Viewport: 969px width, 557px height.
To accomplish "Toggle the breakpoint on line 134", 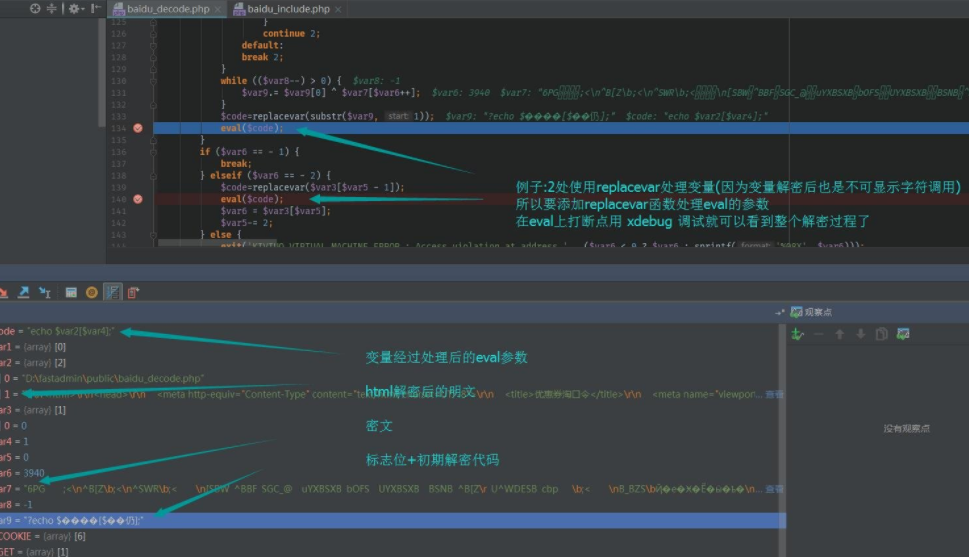I will pyautogui.click(x=137, y=128).
